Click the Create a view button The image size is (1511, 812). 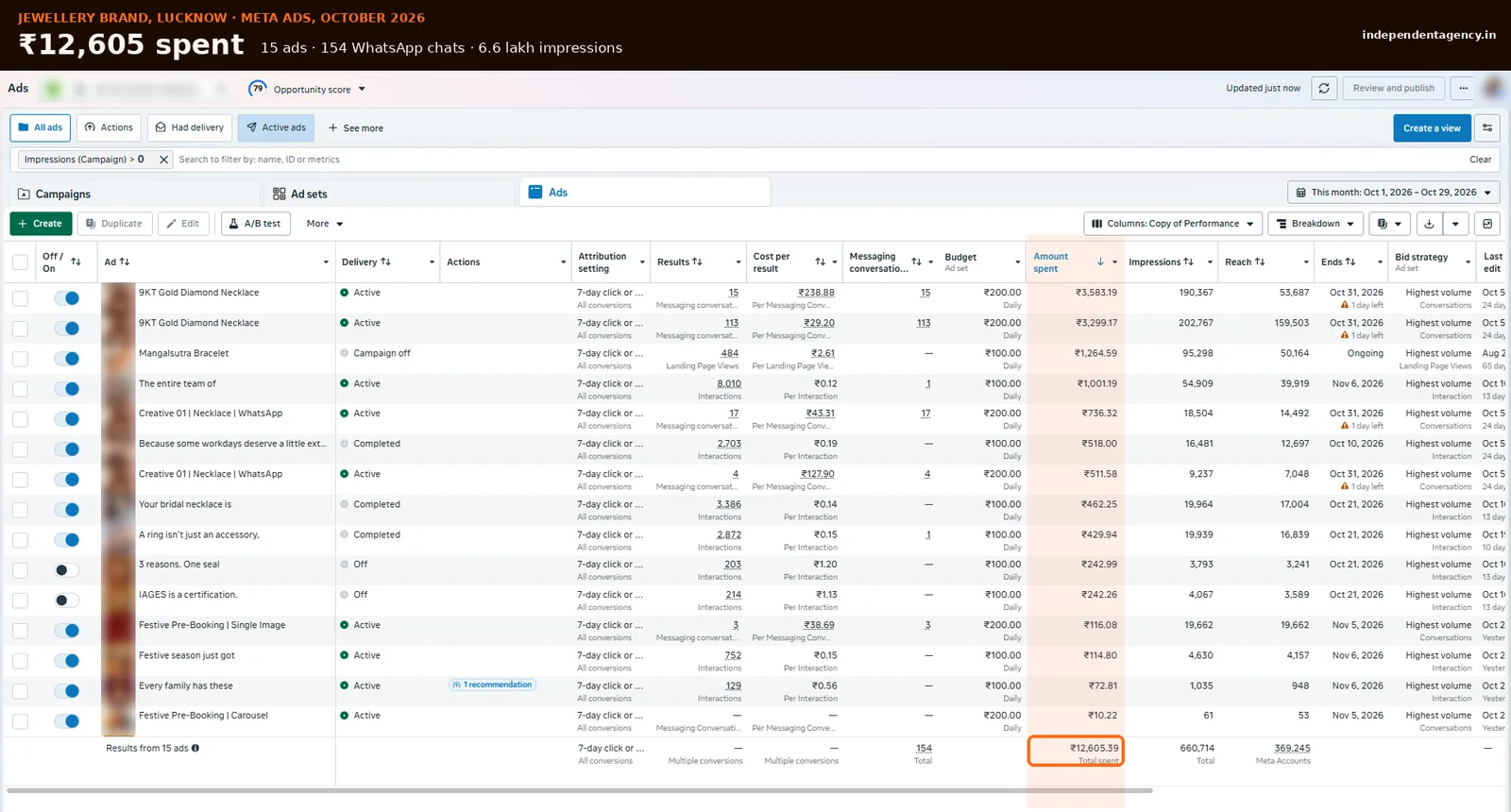tap(1432, 128)
